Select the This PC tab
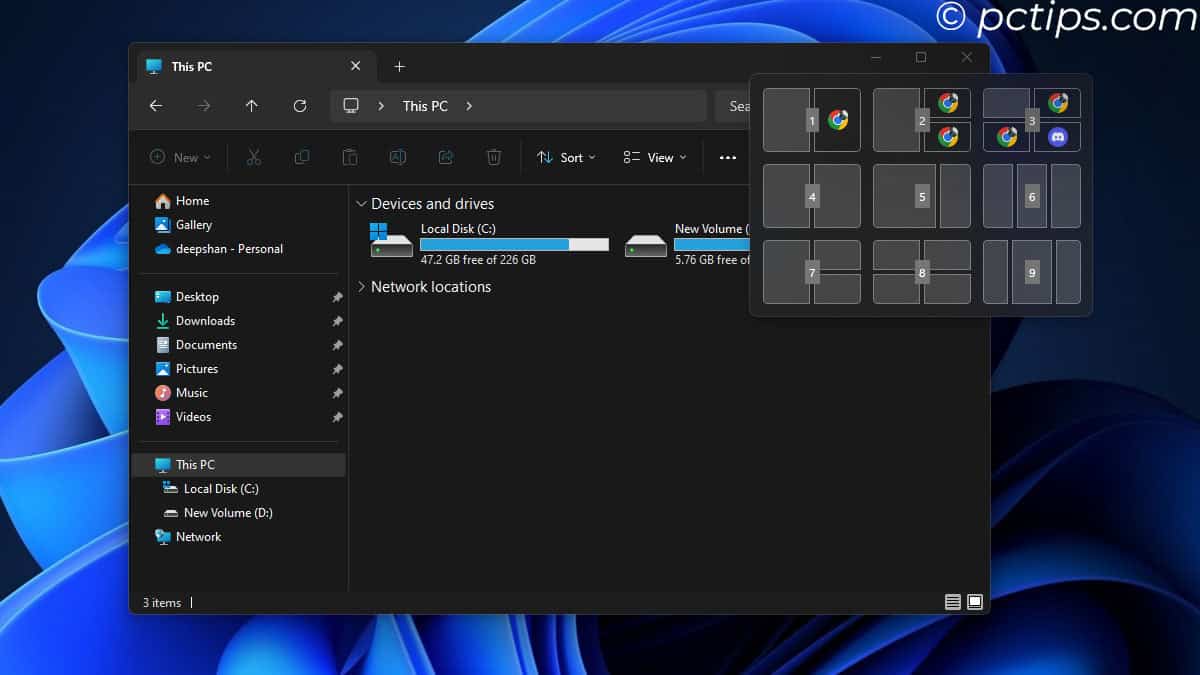The height and width of the screenshot is (675, 1200). (194, 66)
